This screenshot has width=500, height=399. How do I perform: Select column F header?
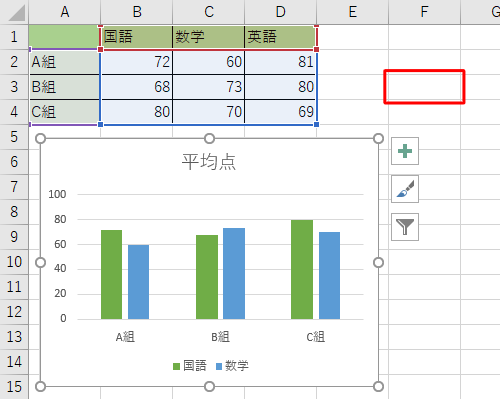pyautogui.click(x=424, y=12)
